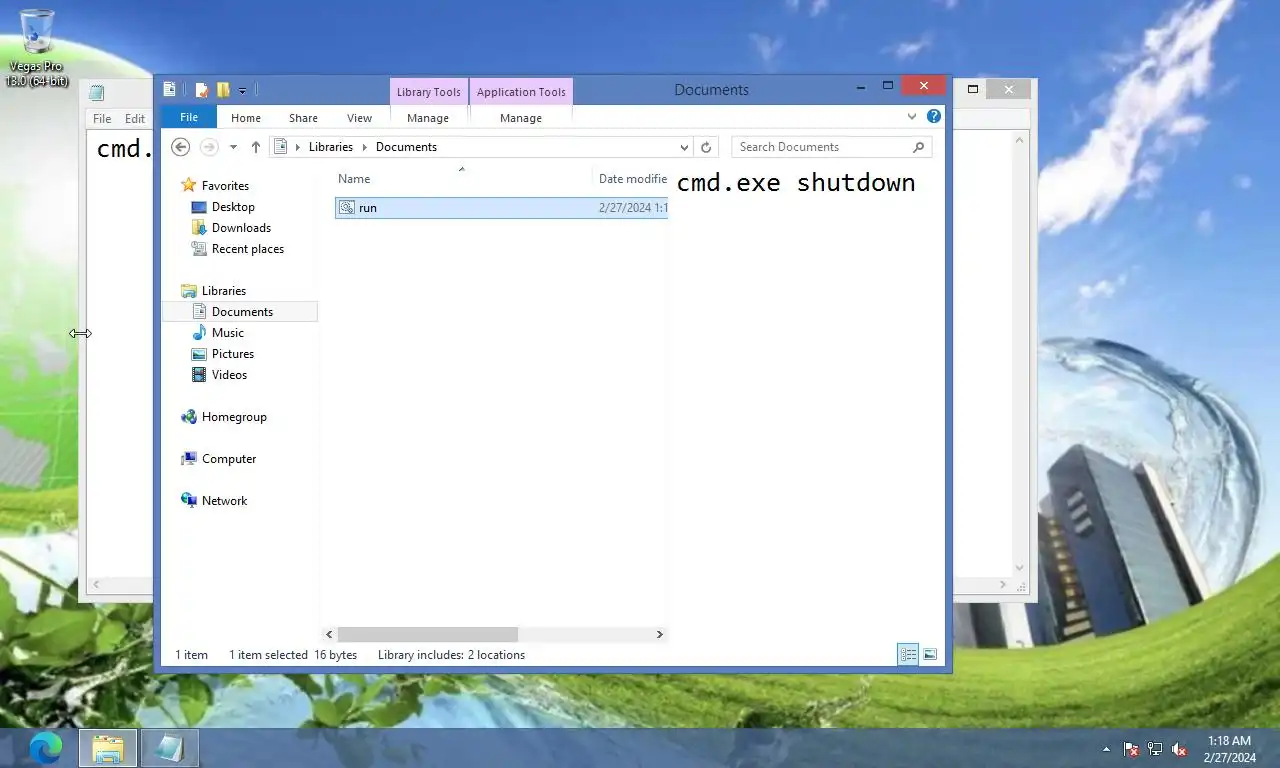The image size is (1280, 768).
Task: Click the file list horizontal scrollbar thumb
Action: tap(427, 634)
